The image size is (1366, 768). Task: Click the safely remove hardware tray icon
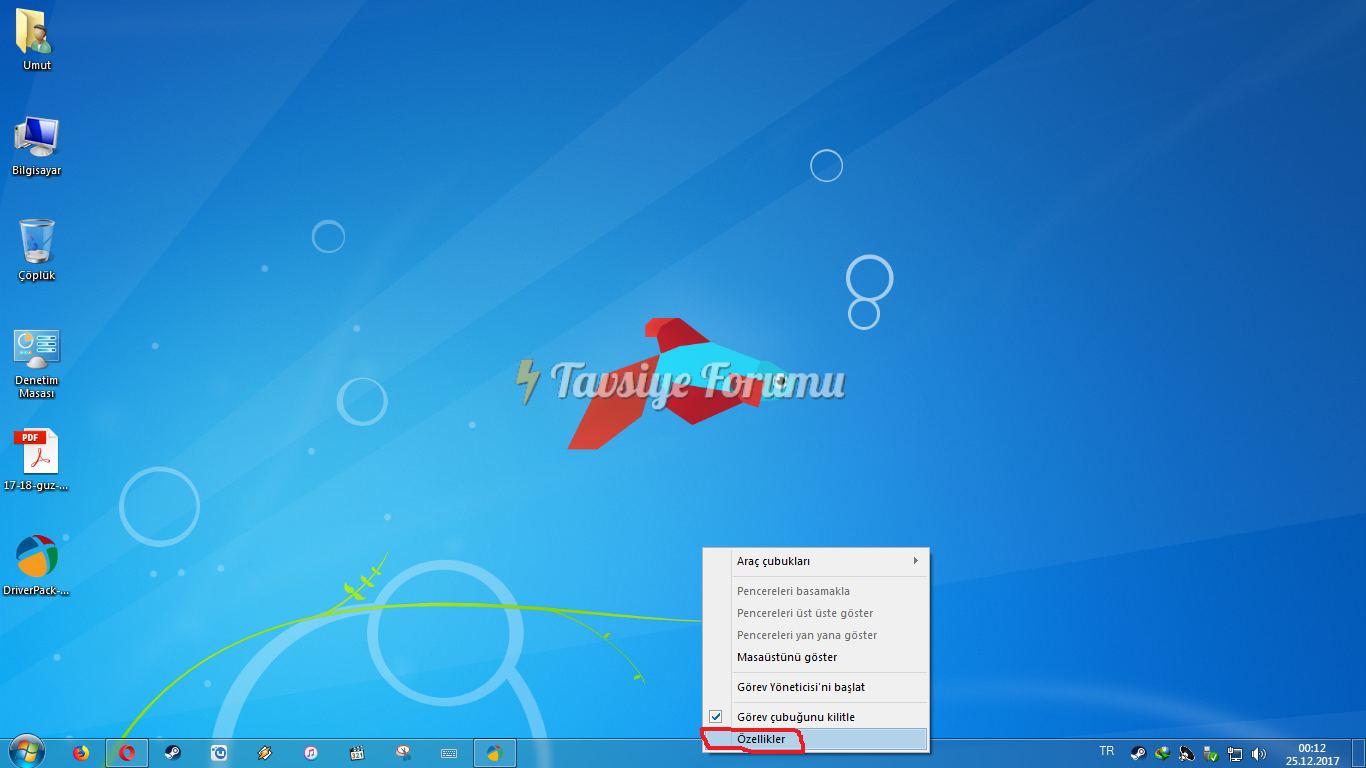click(x=1210, y=754)
